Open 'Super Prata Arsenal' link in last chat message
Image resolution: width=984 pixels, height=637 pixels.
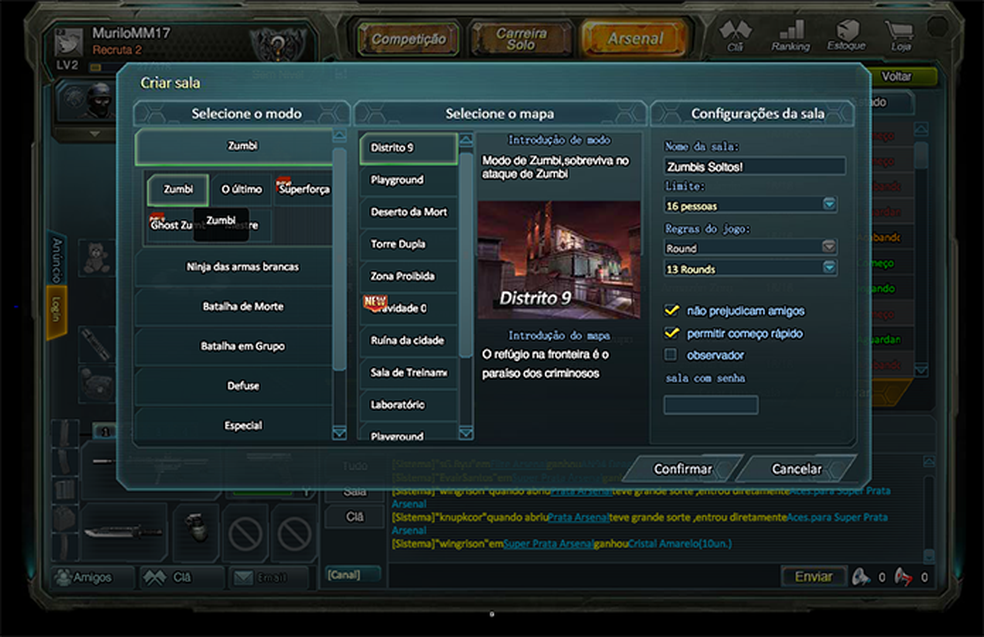548,544
